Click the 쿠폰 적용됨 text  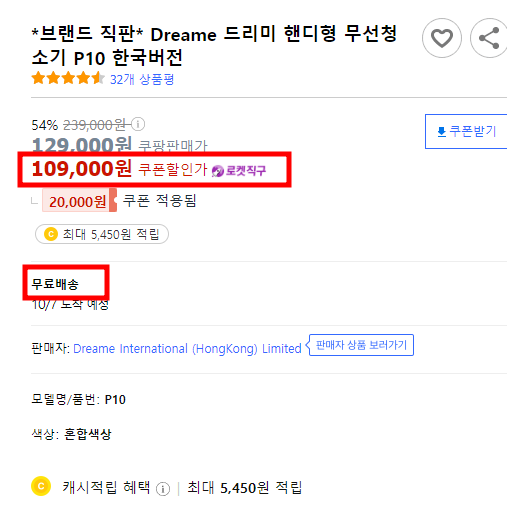(x=160, y=201)
